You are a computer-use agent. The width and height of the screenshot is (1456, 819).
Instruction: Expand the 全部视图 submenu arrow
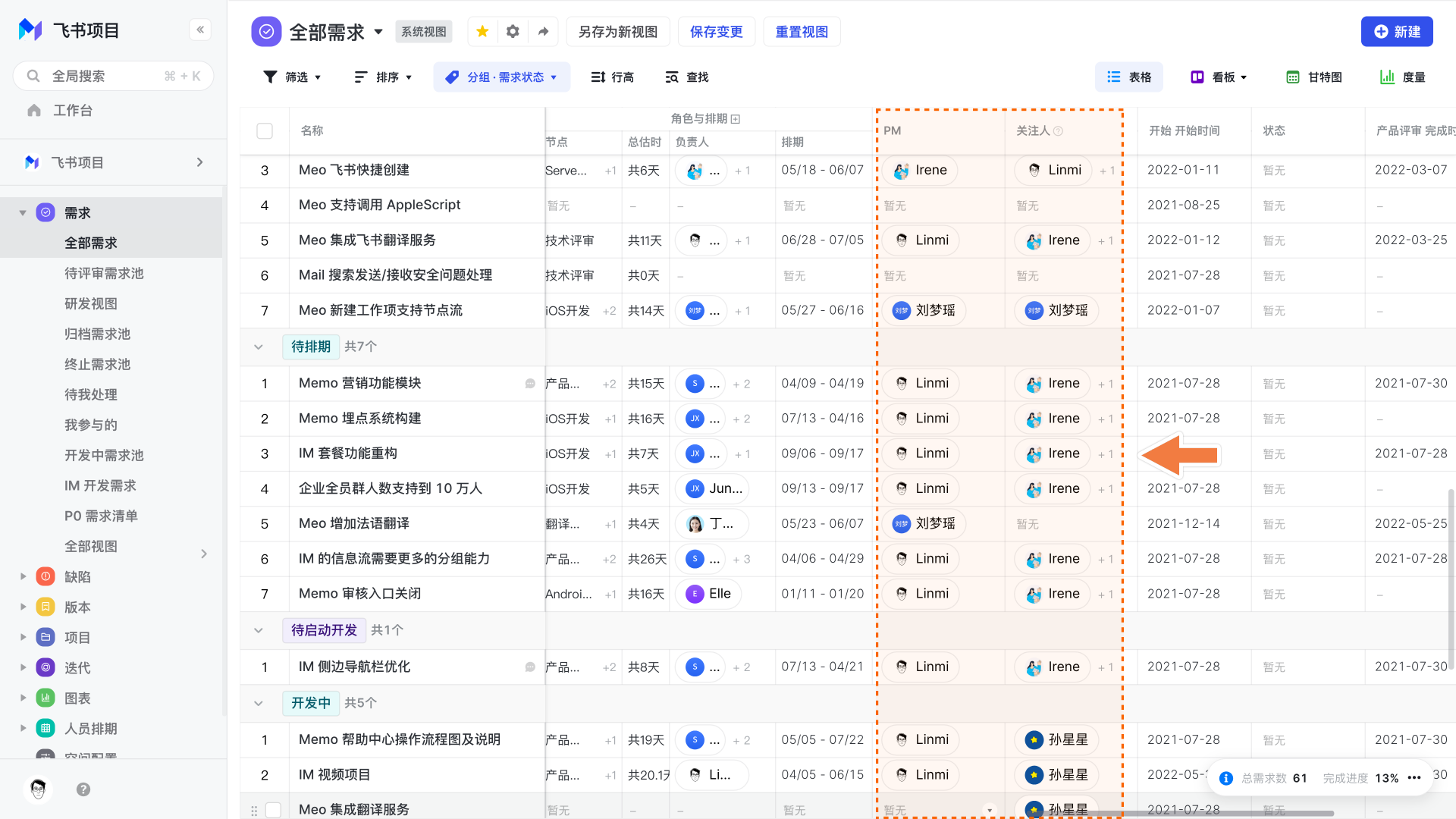(x=204, y=554)
